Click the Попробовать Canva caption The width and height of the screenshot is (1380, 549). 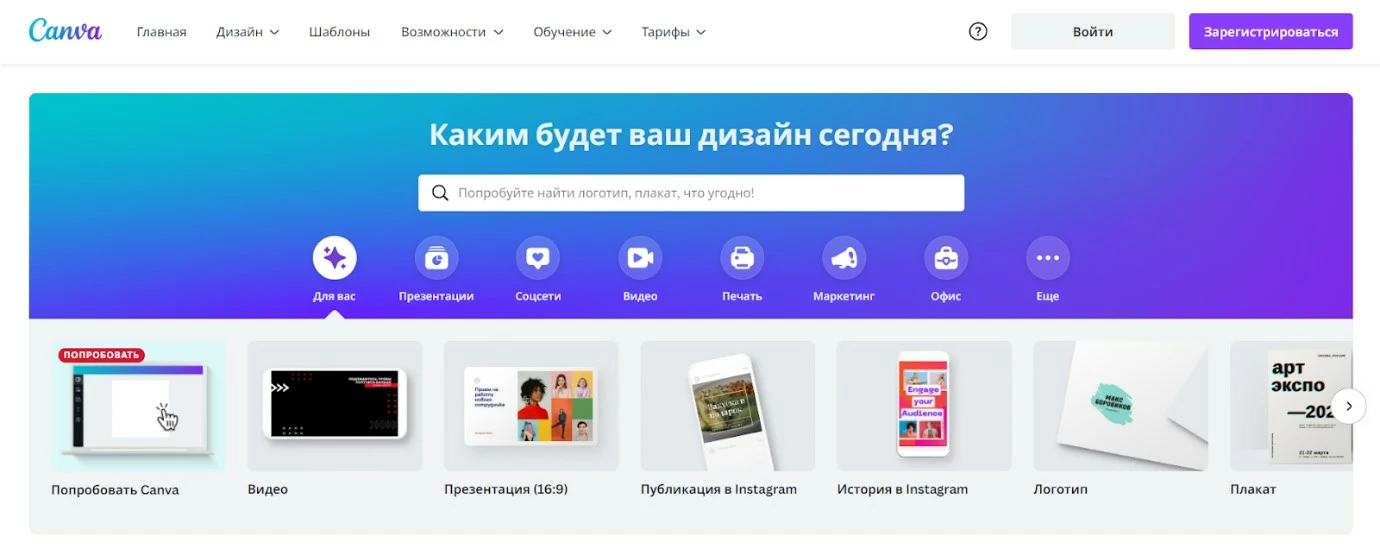(x=115, y=490)
